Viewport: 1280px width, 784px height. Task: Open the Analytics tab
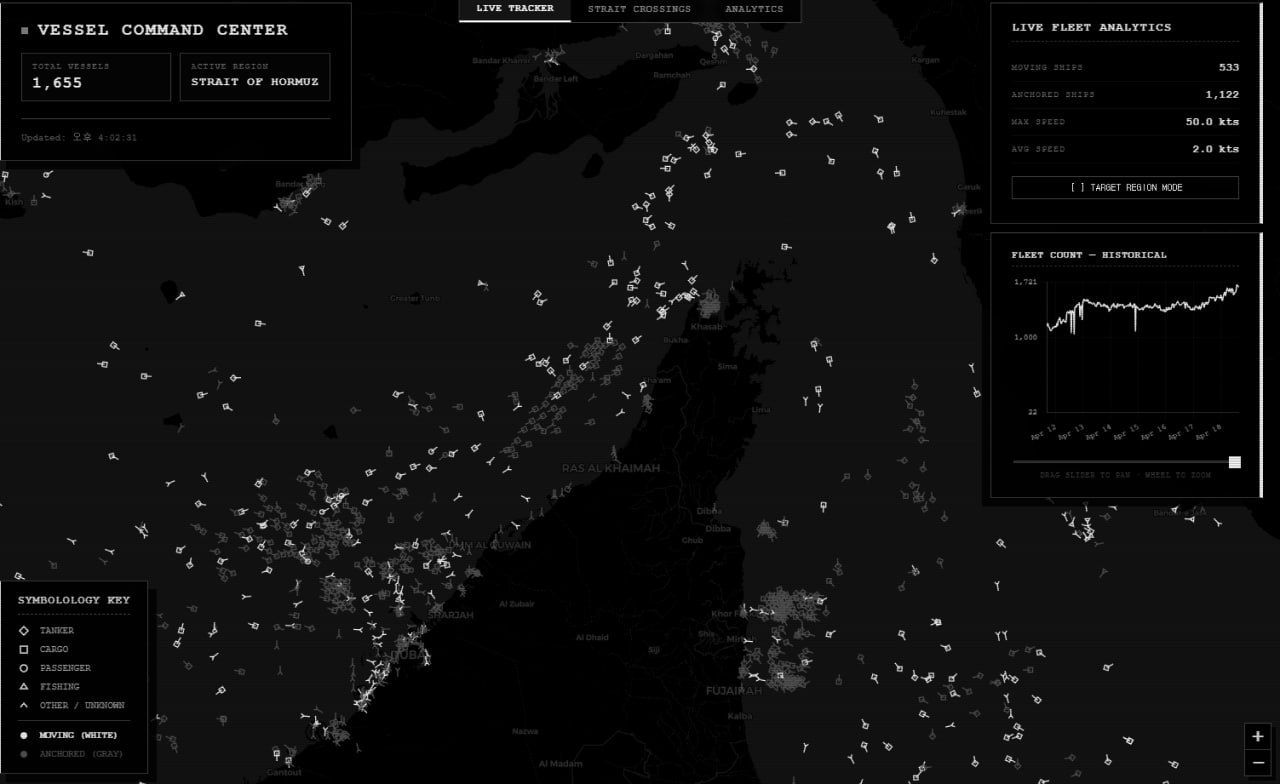coord(754,10)
